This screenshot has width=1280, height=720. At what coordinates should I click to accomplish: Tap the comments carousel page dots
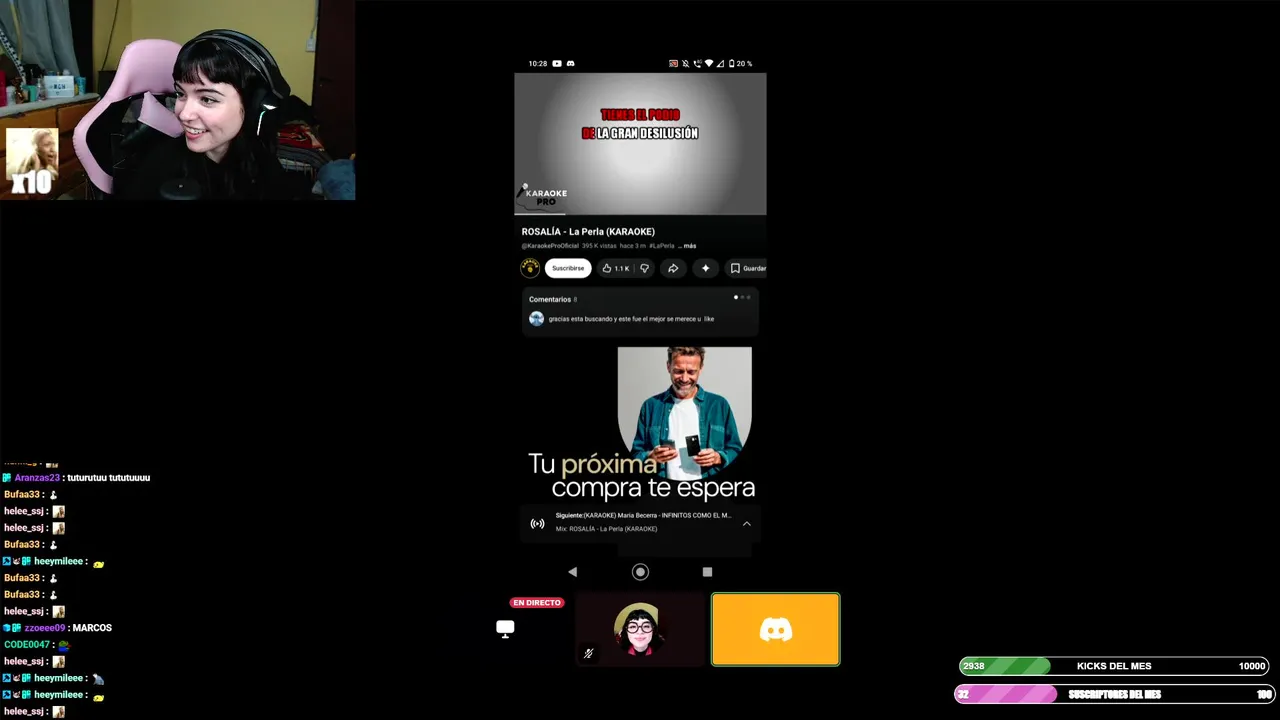(742, 297)
